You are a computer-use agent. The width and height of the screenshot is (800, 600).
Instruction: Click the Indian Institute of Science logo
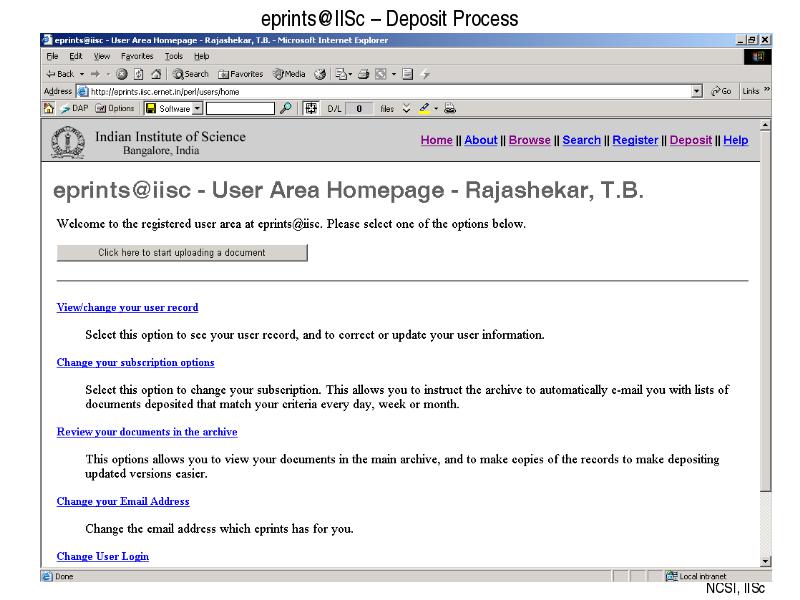click(x=68, y=142)
